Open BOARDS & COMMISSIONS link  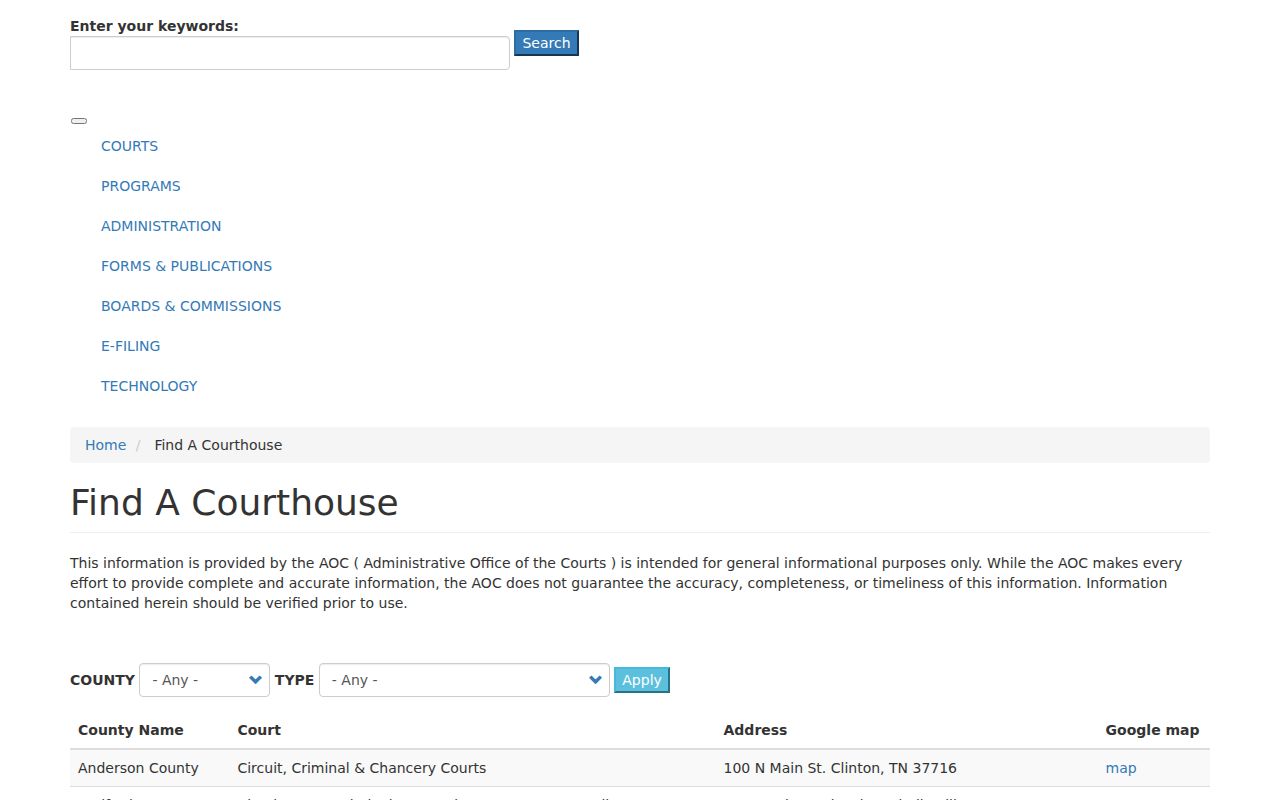(191, 306)
